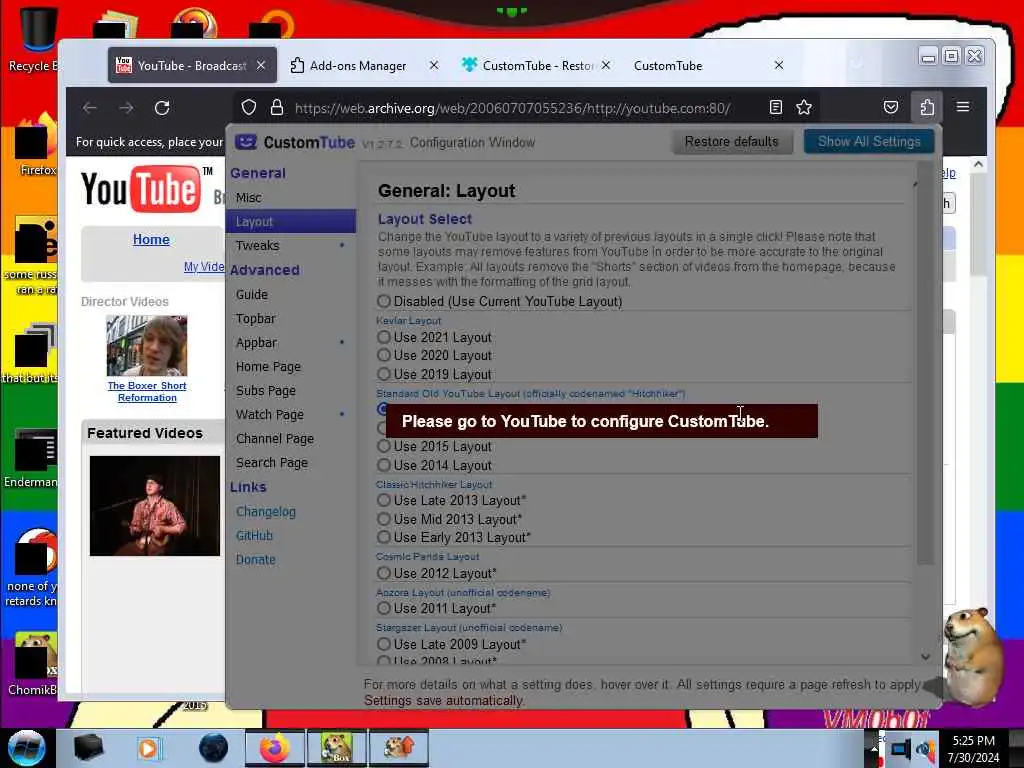Click the padlock site info icon

277,108
